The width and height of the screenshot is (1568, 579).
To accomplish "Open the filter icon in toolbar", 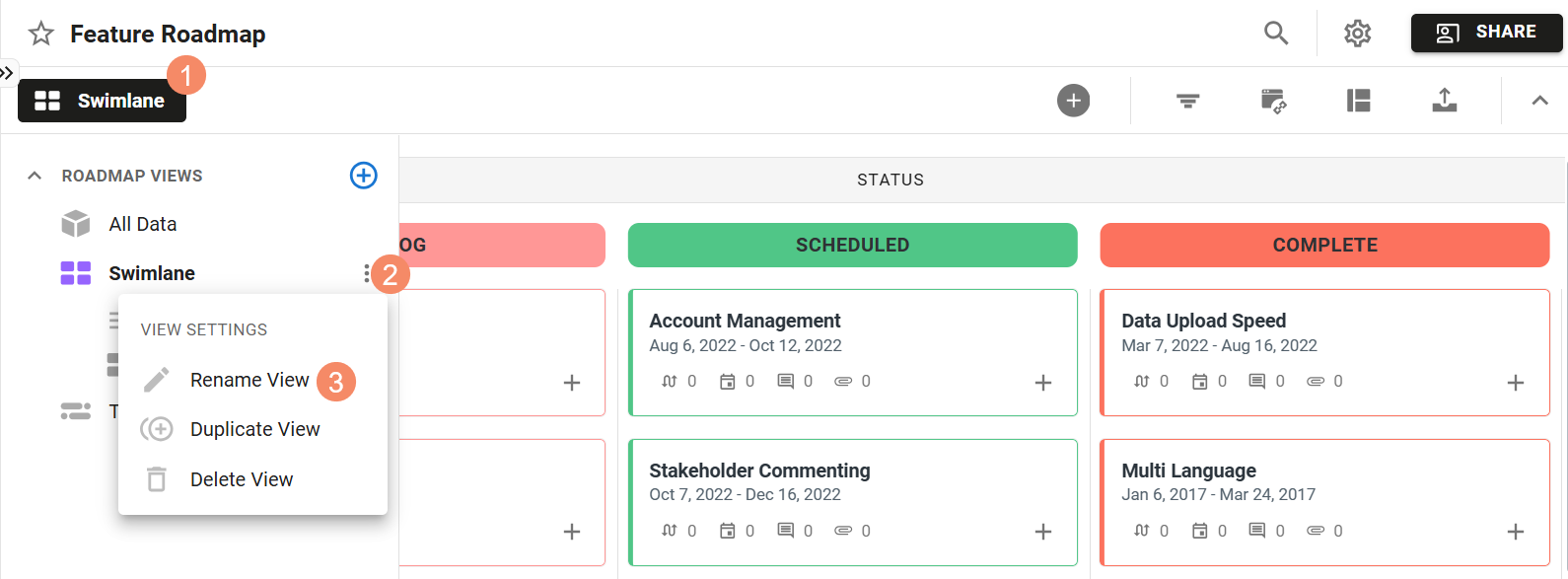I will click(1187, 101).
